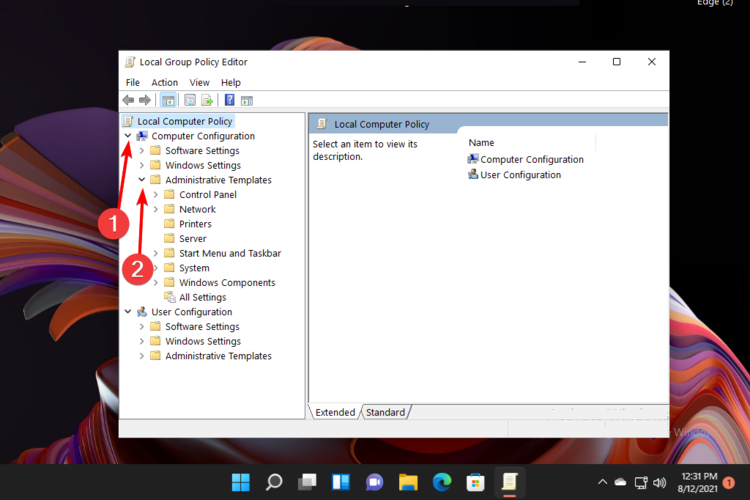Select Computer Configuration in the tree

203,136
